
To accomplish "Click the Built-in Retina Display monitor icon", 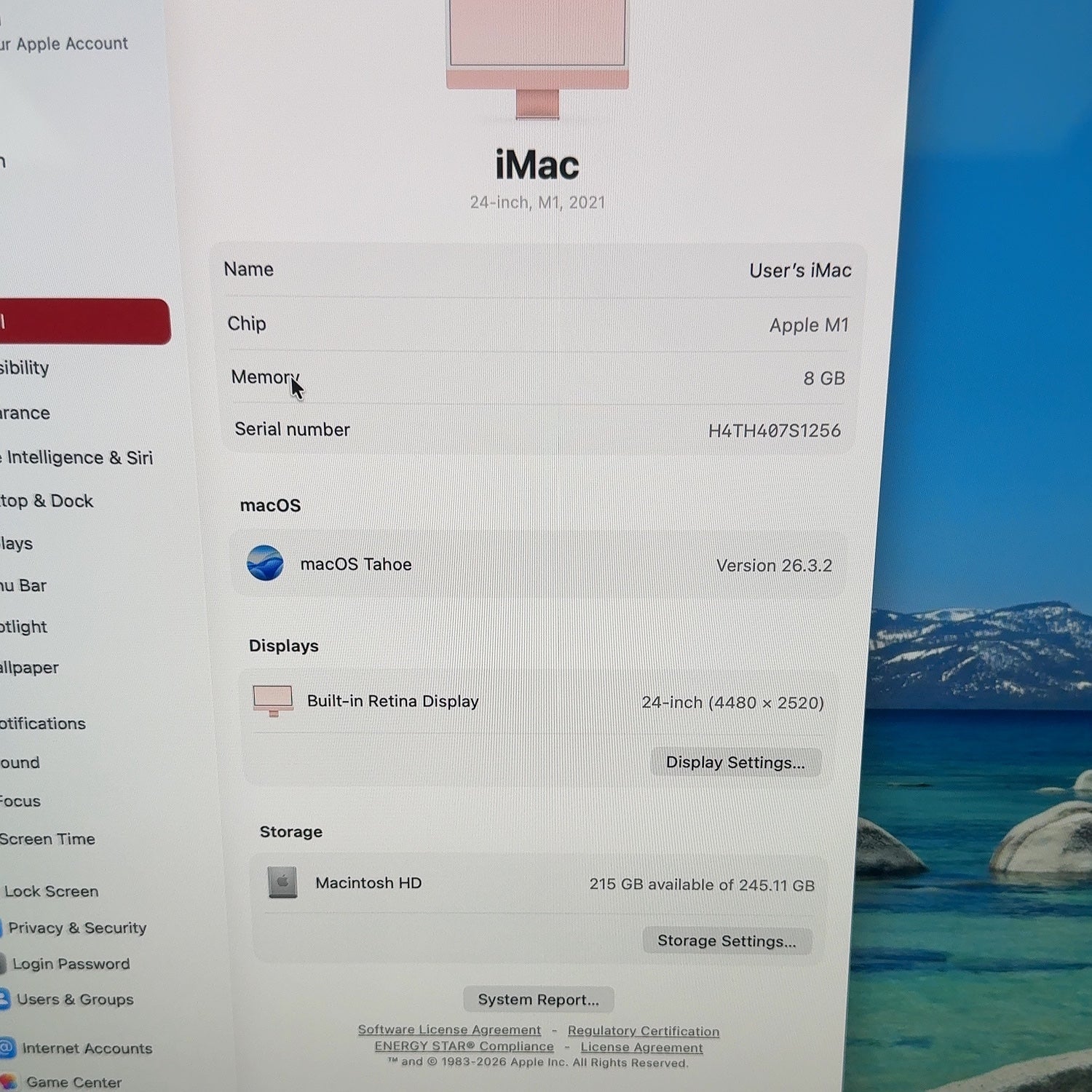I will [273, 700].
